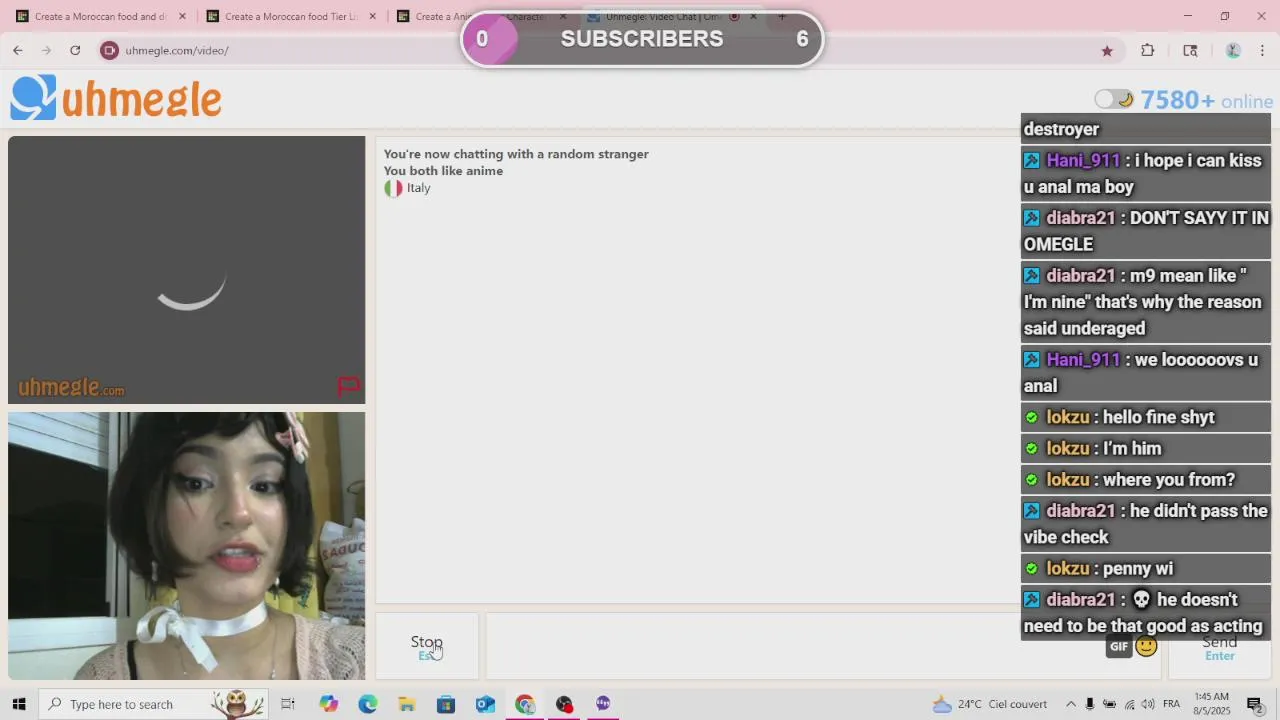Open Microsoft Store from the taskbar
The width and height of the screenshot is (1280, 720).
coord(446,704)
